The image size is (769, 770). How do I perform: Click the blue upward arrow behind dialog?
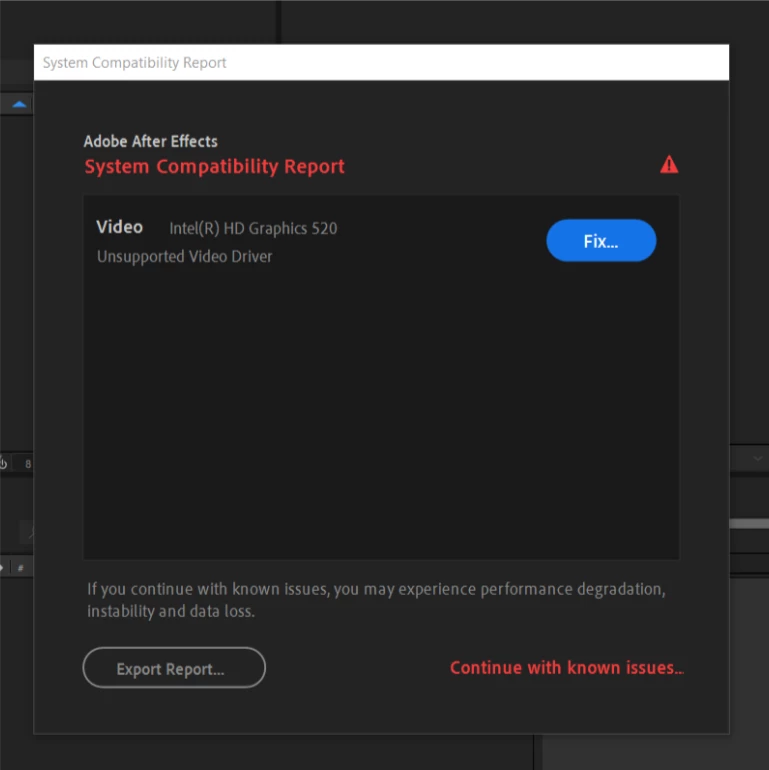[x=19, y=104]
